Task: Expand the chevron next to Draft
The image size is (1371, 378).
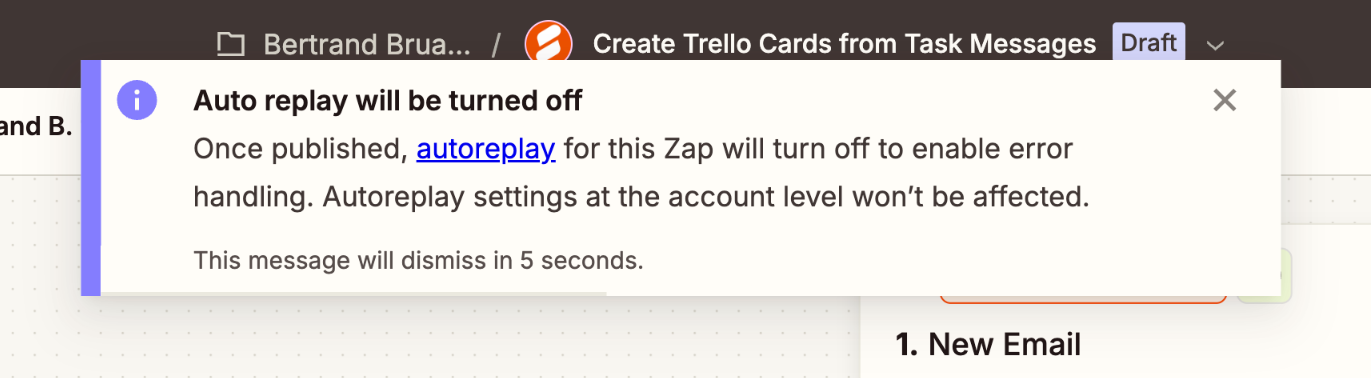Action: pyautogui.click(x=1215, y=45)
